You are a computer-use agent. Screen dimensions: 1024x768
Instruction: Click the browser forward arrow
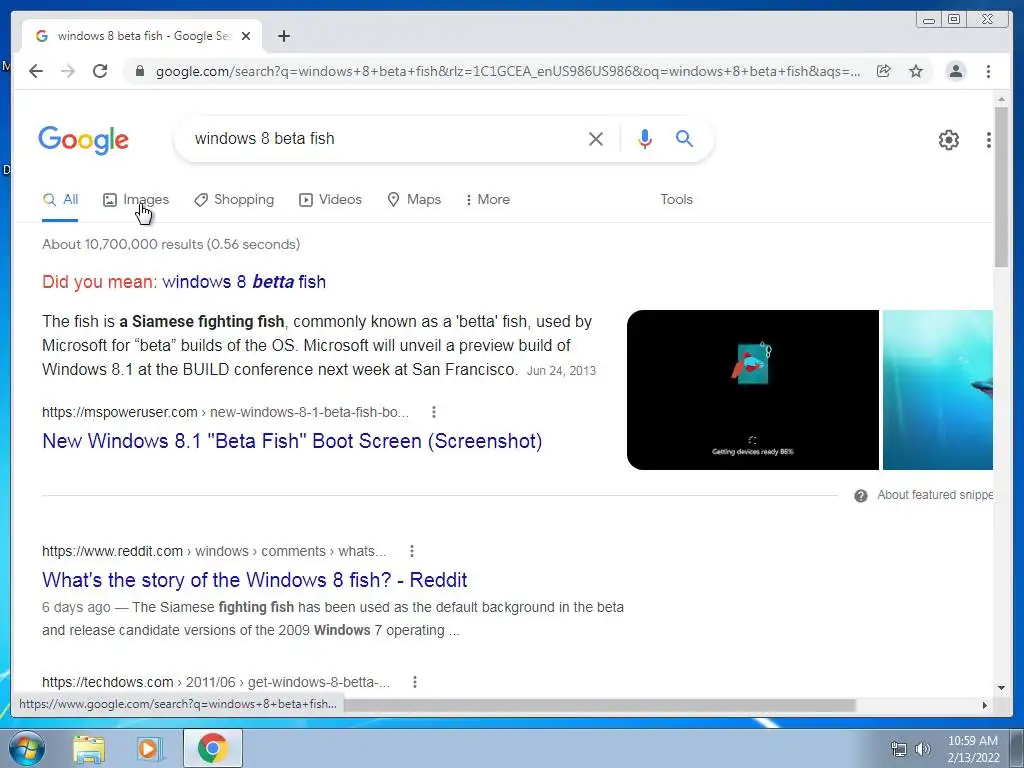(67, 71)
